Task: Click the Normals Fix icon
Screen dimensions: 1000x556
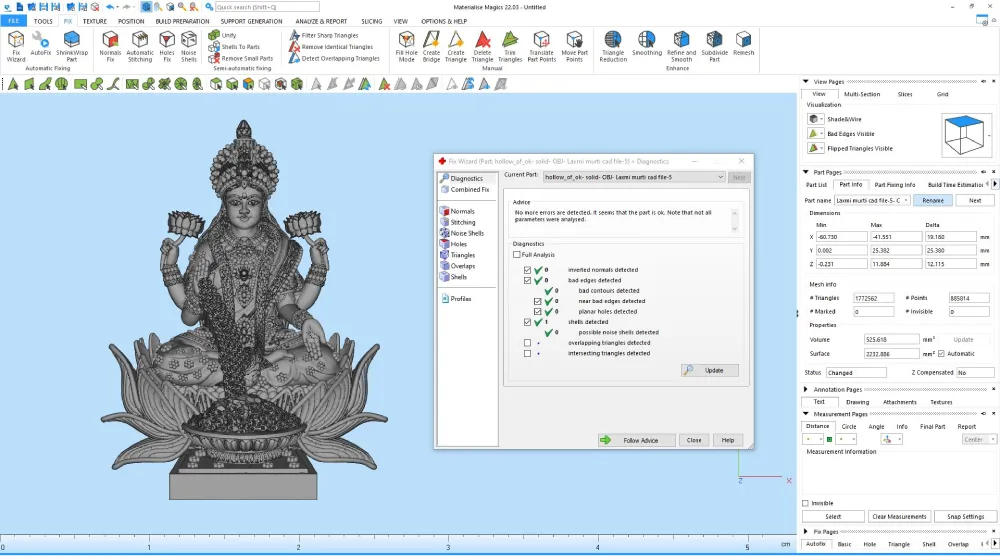Action: (110, 46)
